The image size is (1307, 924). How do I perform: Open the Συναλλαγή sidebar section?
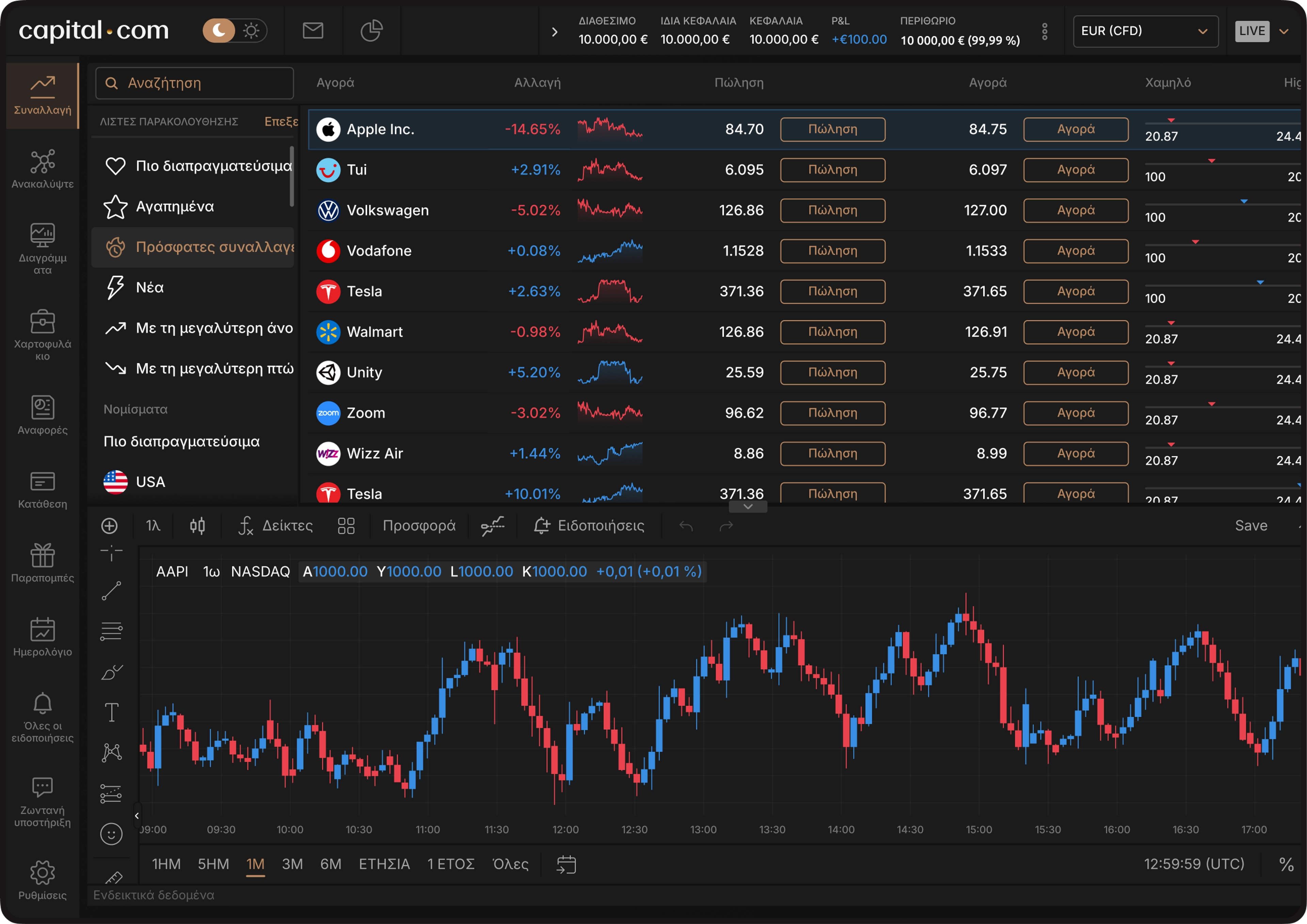43,96
